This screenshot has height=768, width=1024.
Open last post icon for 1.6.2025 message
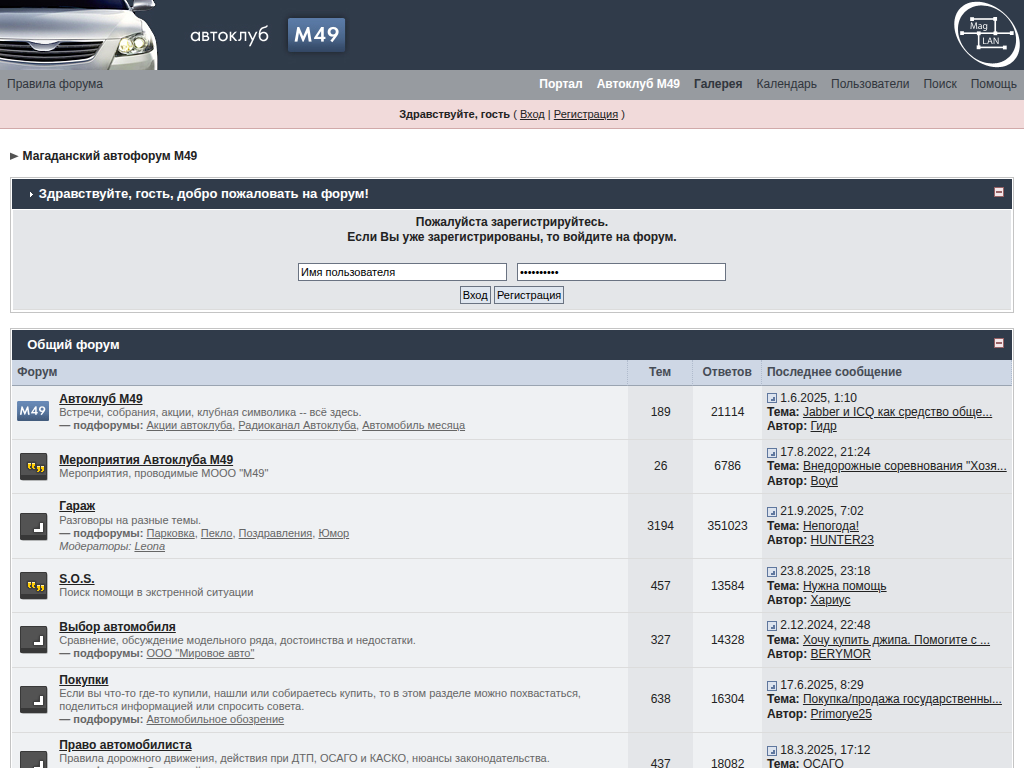point(772,398)
